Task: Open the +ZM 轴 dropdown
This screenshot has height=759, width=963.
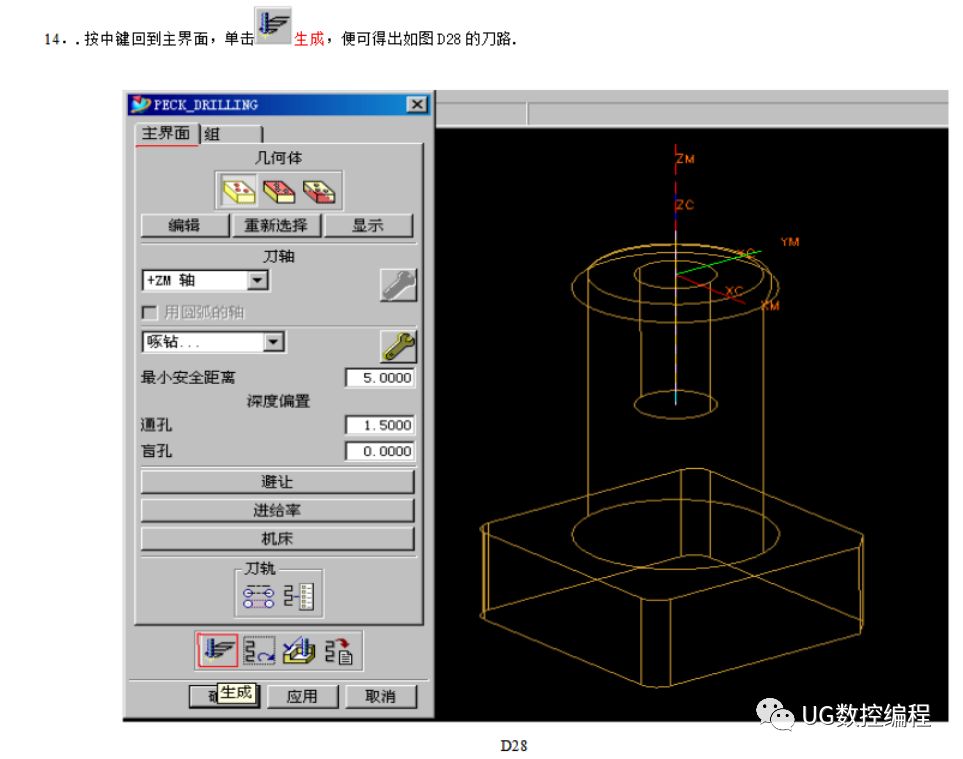Action: 258,280
